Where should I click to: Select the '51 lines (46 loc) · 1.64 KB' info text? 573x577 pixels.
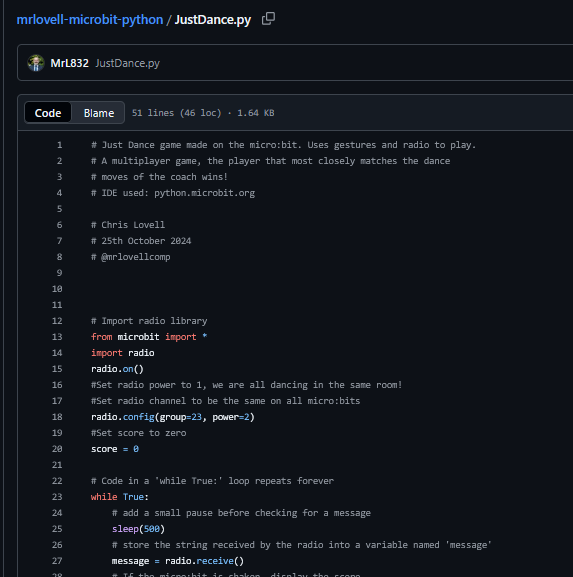(203, 113)
